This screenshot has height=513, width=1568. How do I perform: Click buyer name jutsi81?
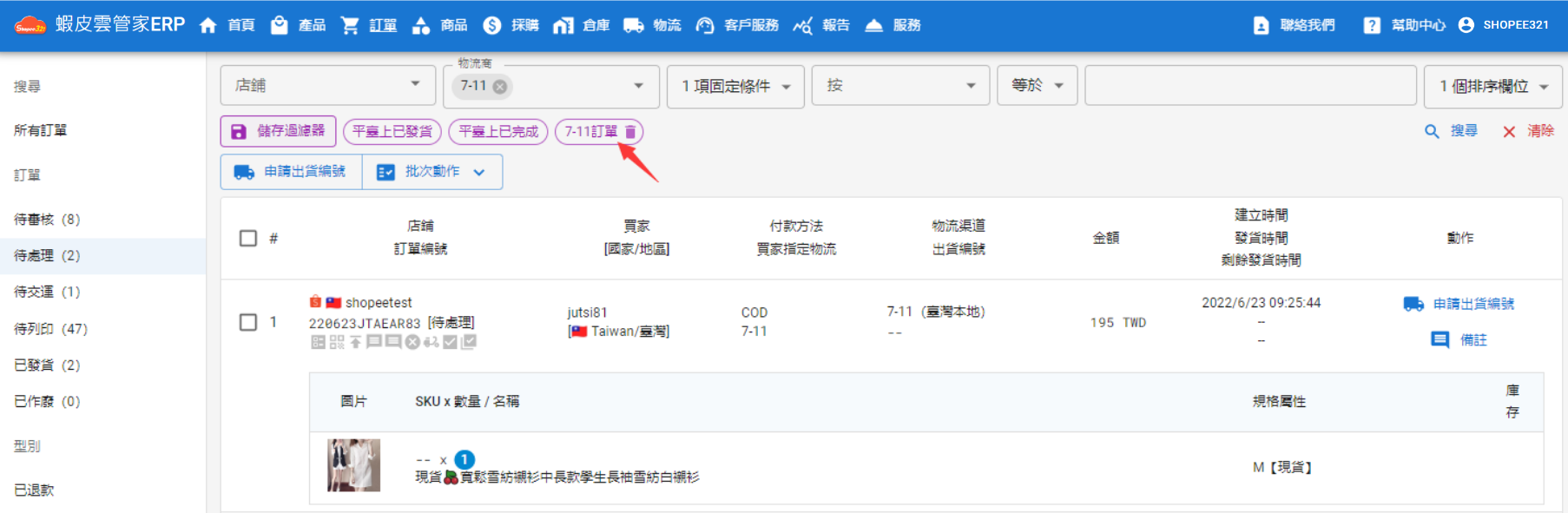[587, 312]
